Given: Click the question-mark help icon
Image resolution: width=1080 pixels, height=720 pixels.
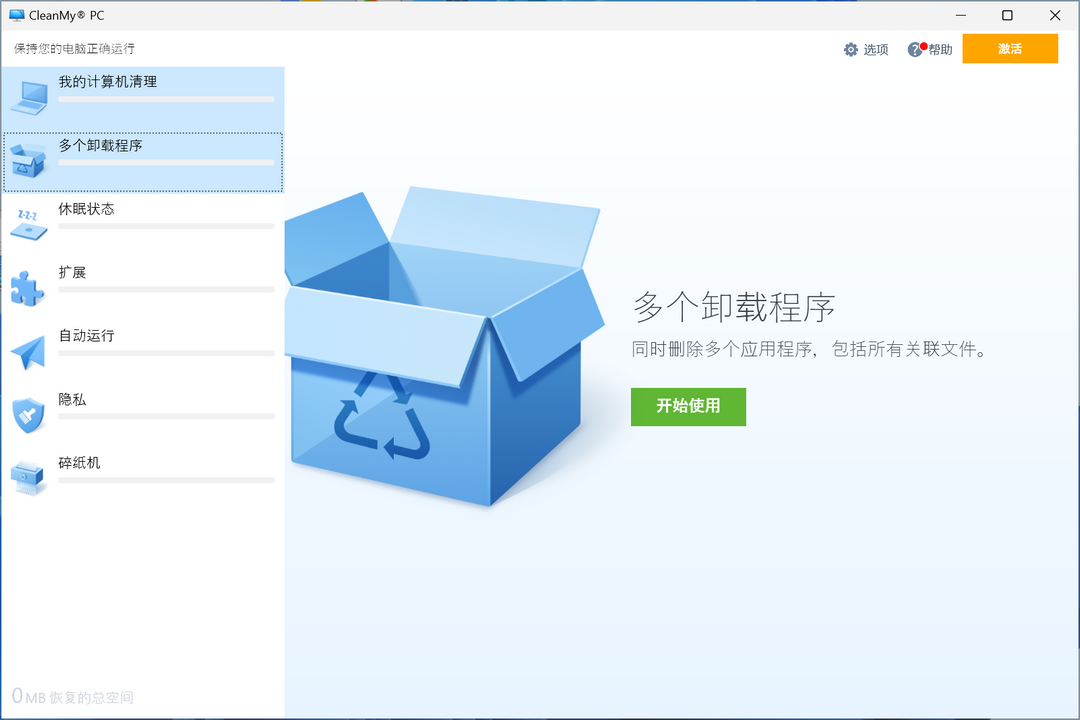Looking at the screenshot, I should pos(917,48).
